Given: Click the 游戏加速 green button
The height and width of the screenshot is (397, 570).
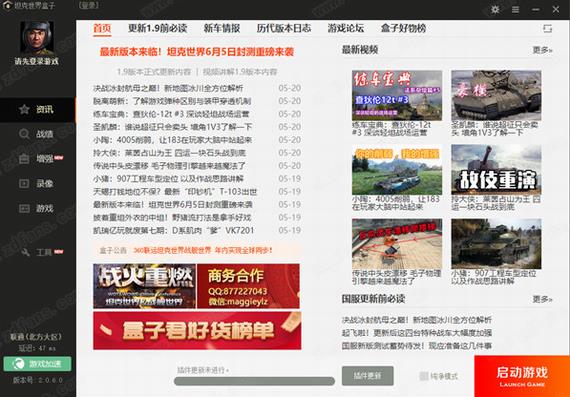Looking at the screenshot, I should (37, 364).
